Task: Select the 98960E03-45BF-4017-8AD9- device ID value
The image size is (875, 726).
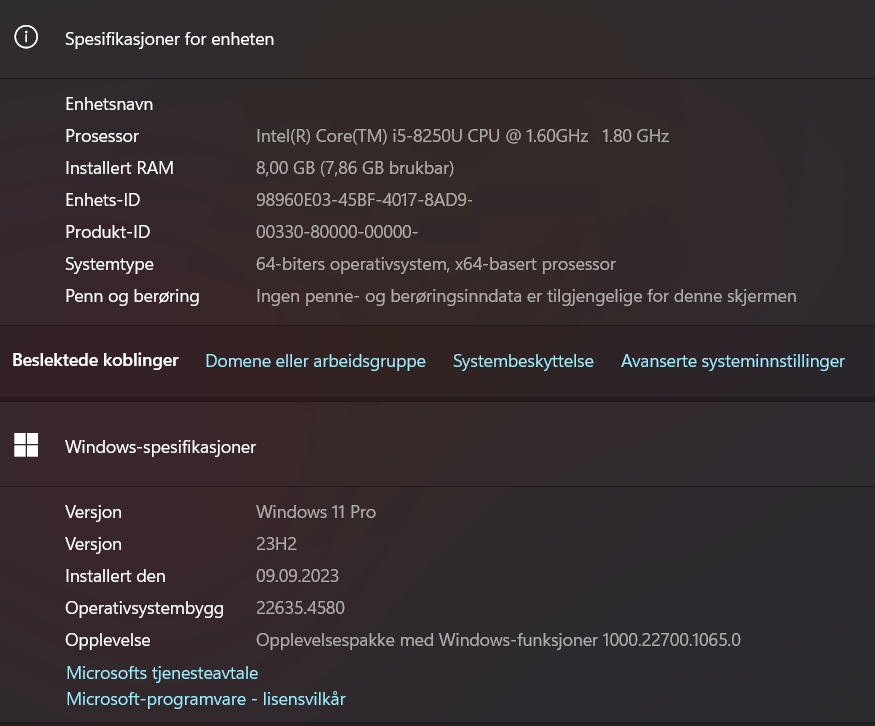Action: coord(364,200)
